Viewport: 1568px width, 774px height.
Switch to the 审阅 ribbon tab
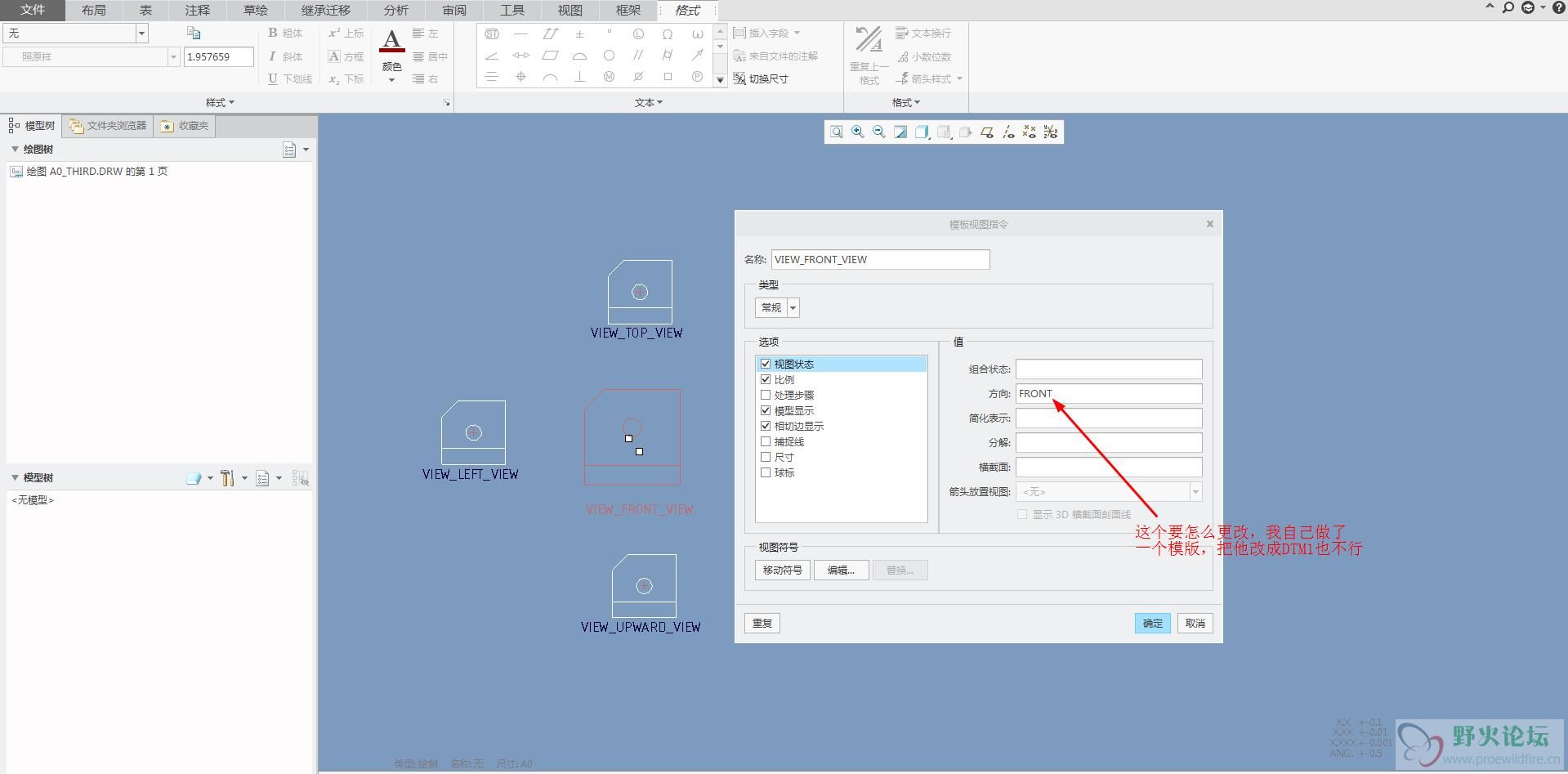coord(454,10)
